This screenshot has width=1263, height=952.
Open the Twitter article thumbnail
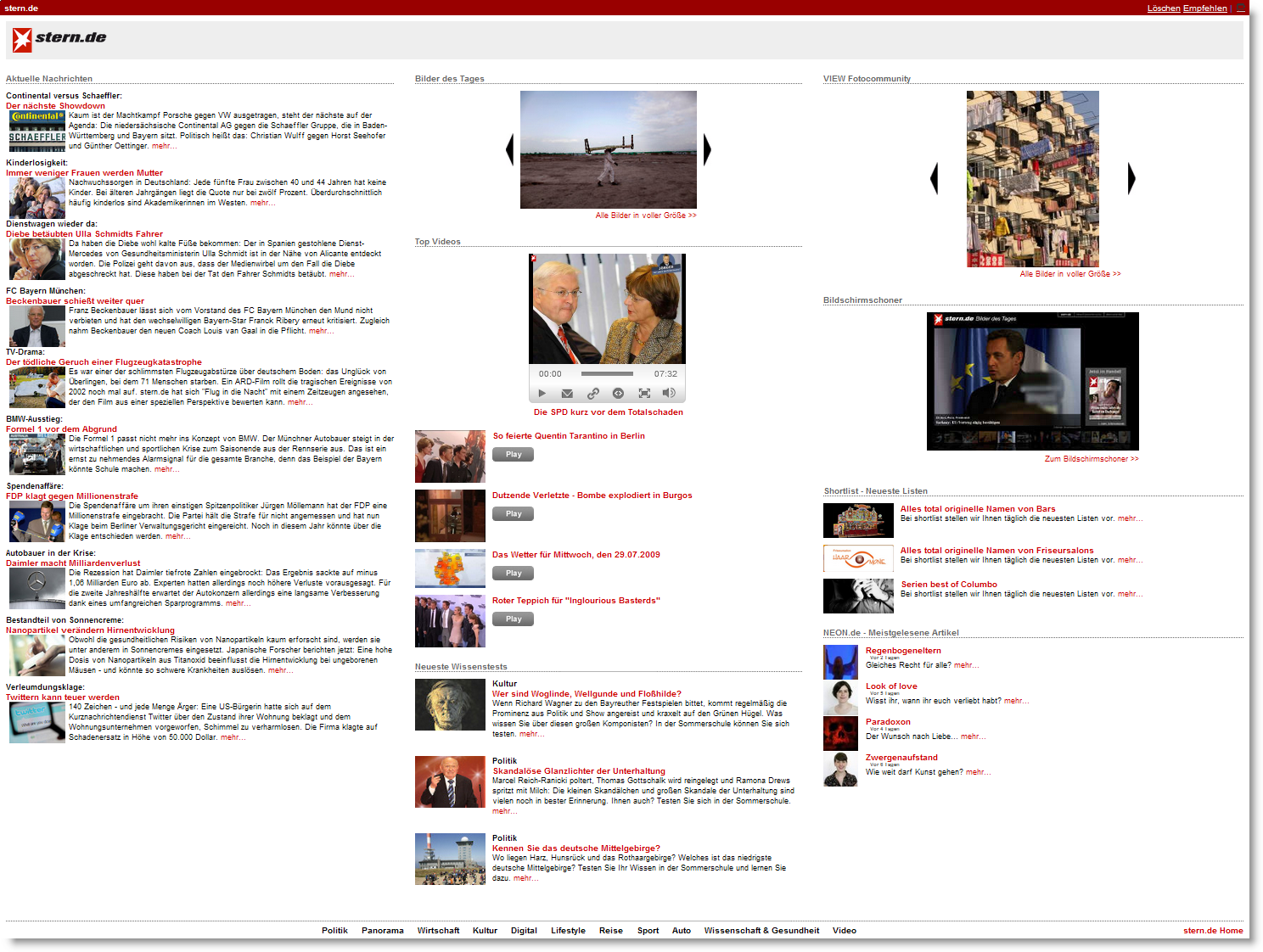37,722
